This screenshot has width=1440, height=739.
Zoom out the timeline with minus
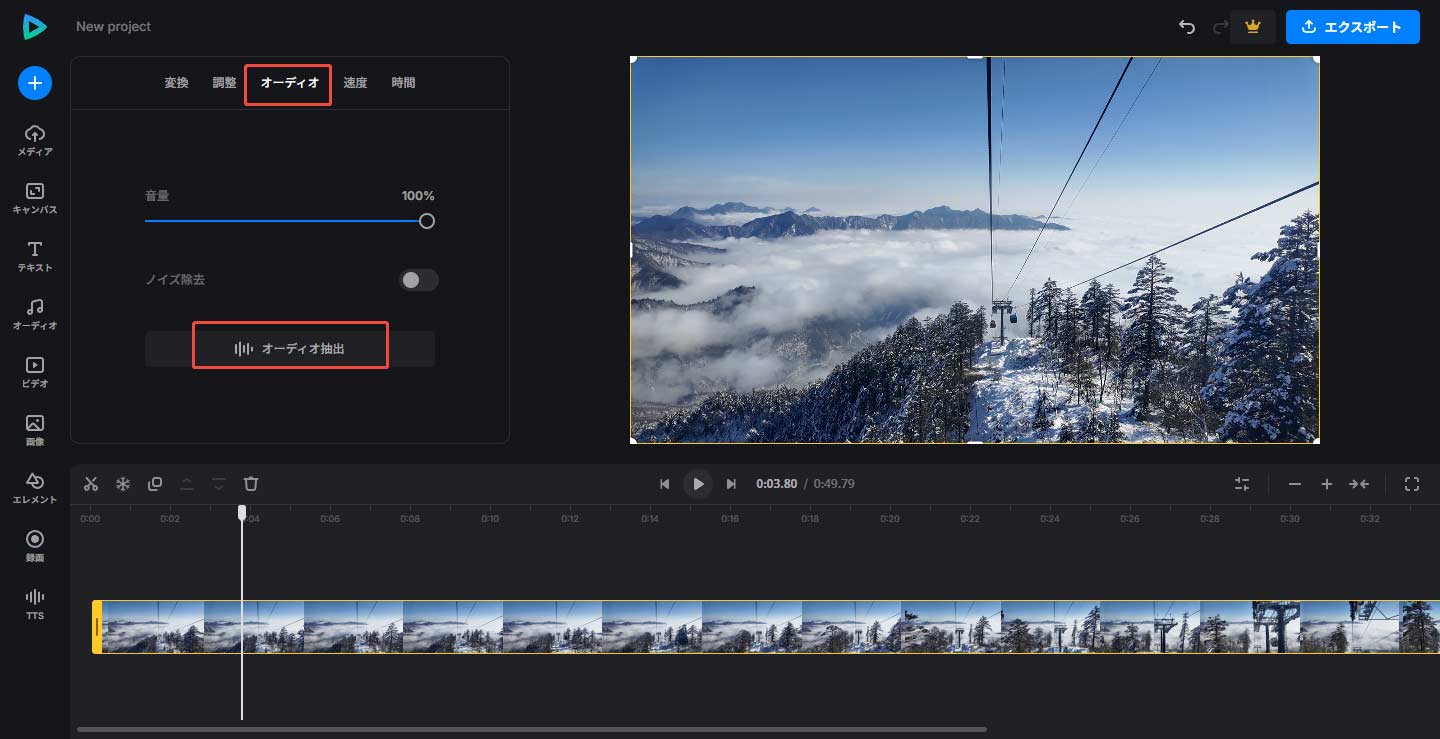coord(1295,484)
